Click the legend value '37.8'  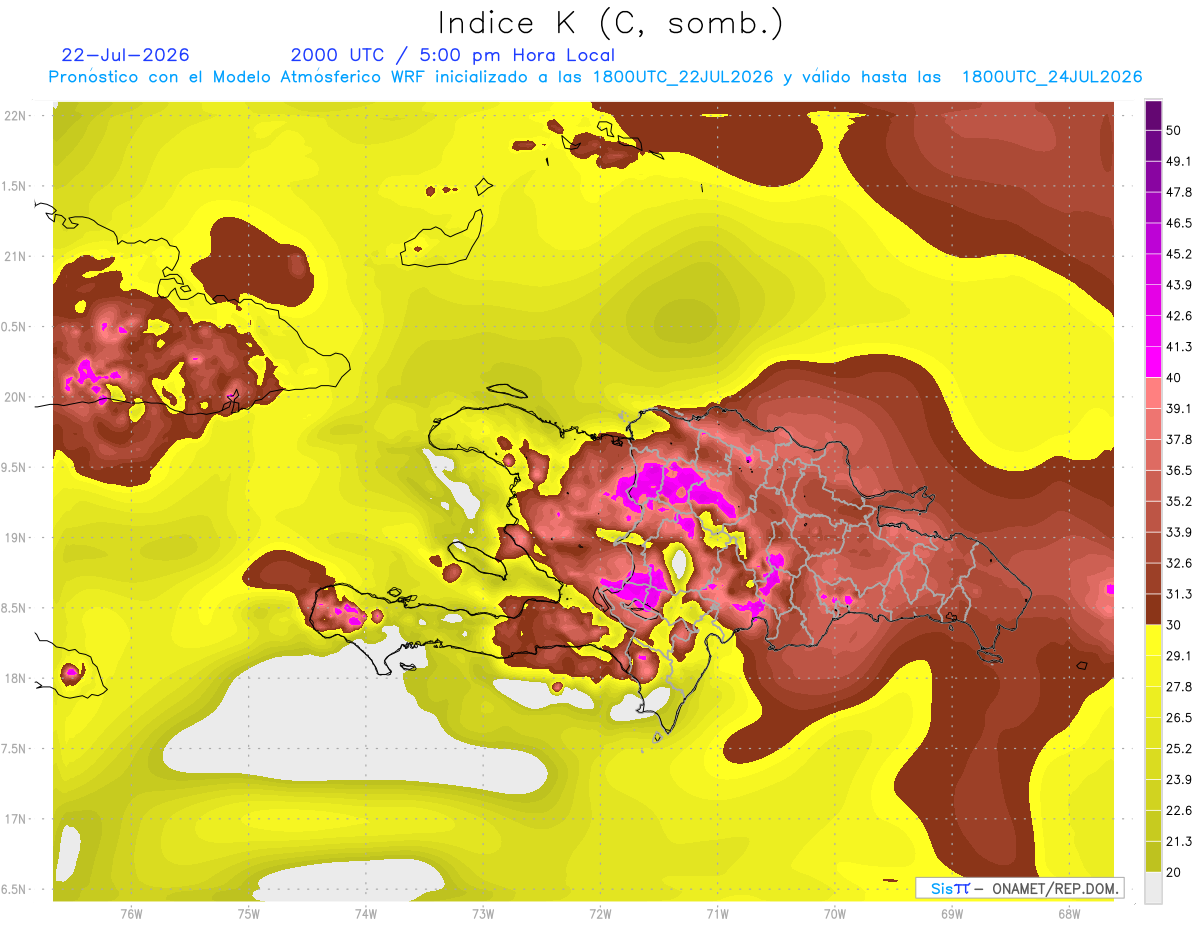(1179, 439)
